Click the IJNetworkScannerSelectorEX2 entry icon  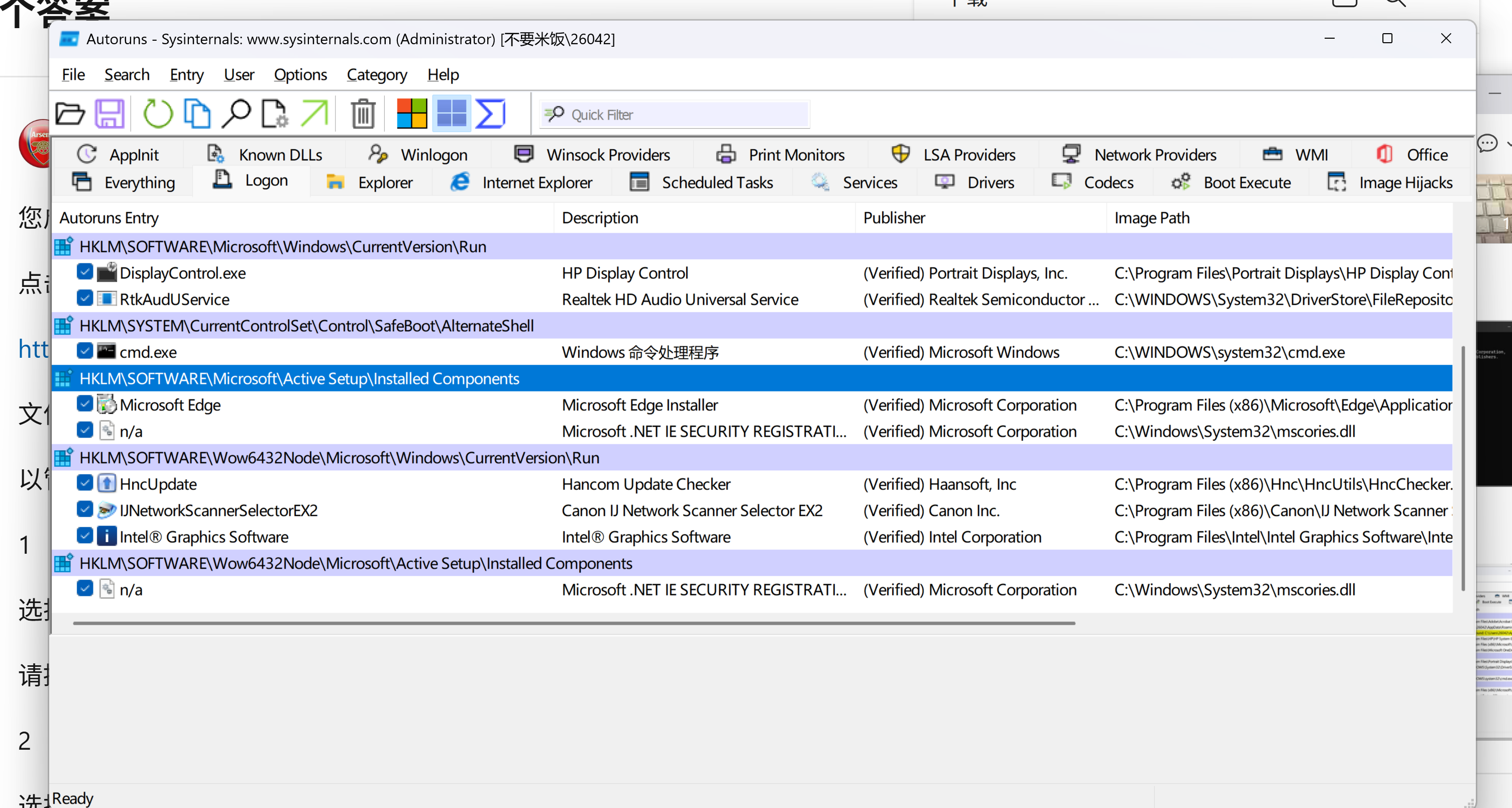pos(107,510)
